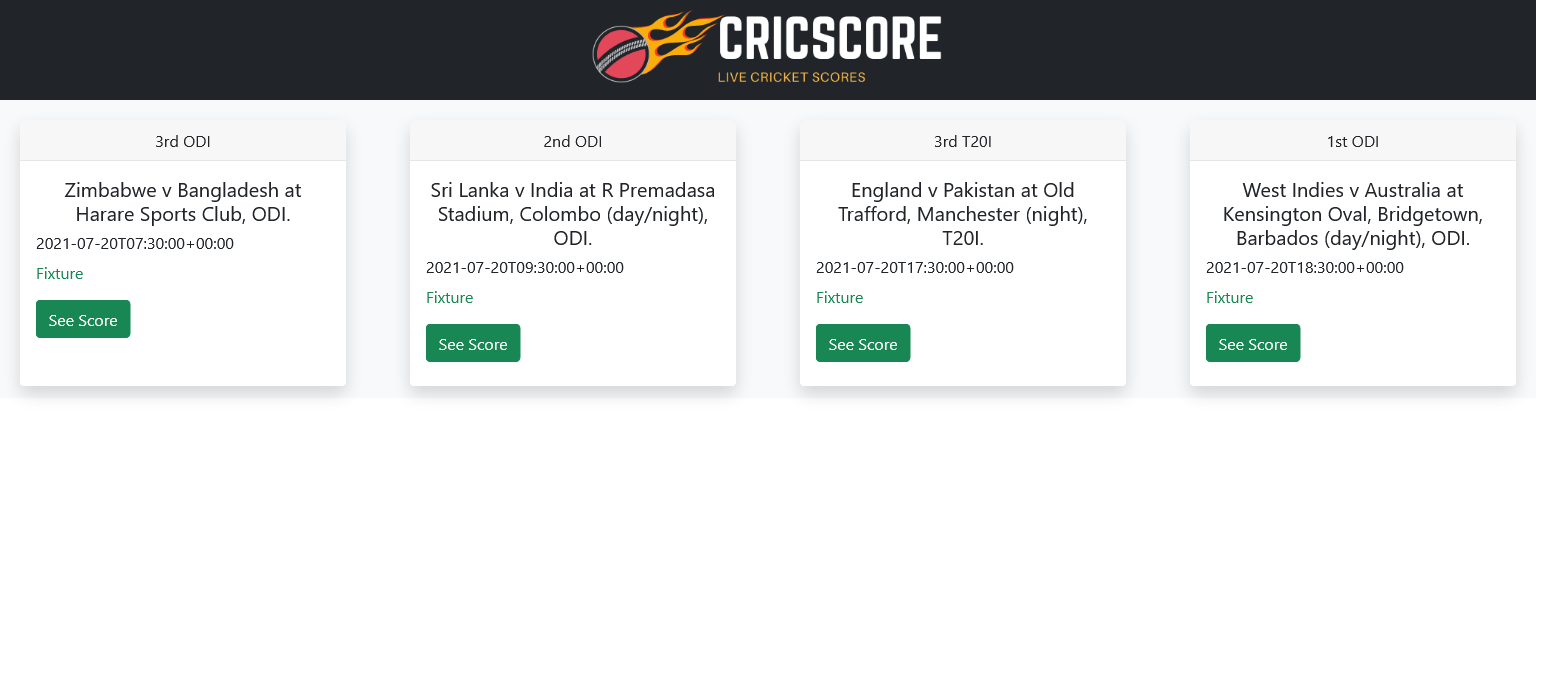Screen dimensions: 1548x694
Task: Click the West Indies match date timestamp
Action: click(x=1305, y=267)
